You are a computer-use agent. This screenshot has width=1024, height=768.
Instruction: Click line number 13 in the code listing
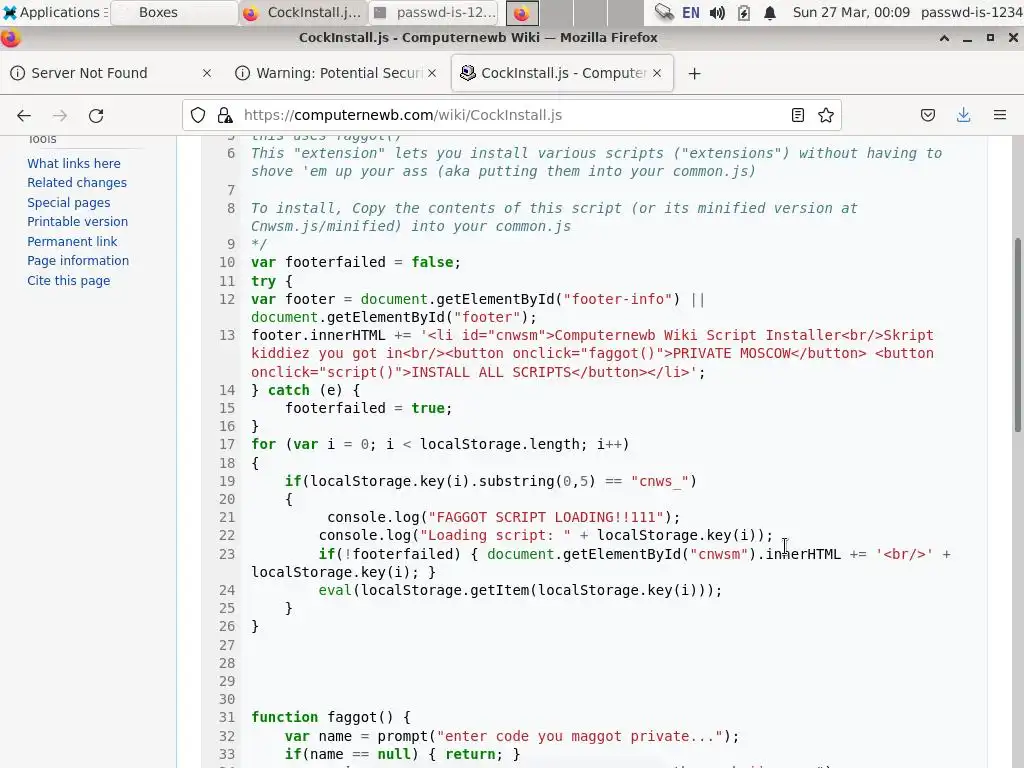(x=227, y=335)
